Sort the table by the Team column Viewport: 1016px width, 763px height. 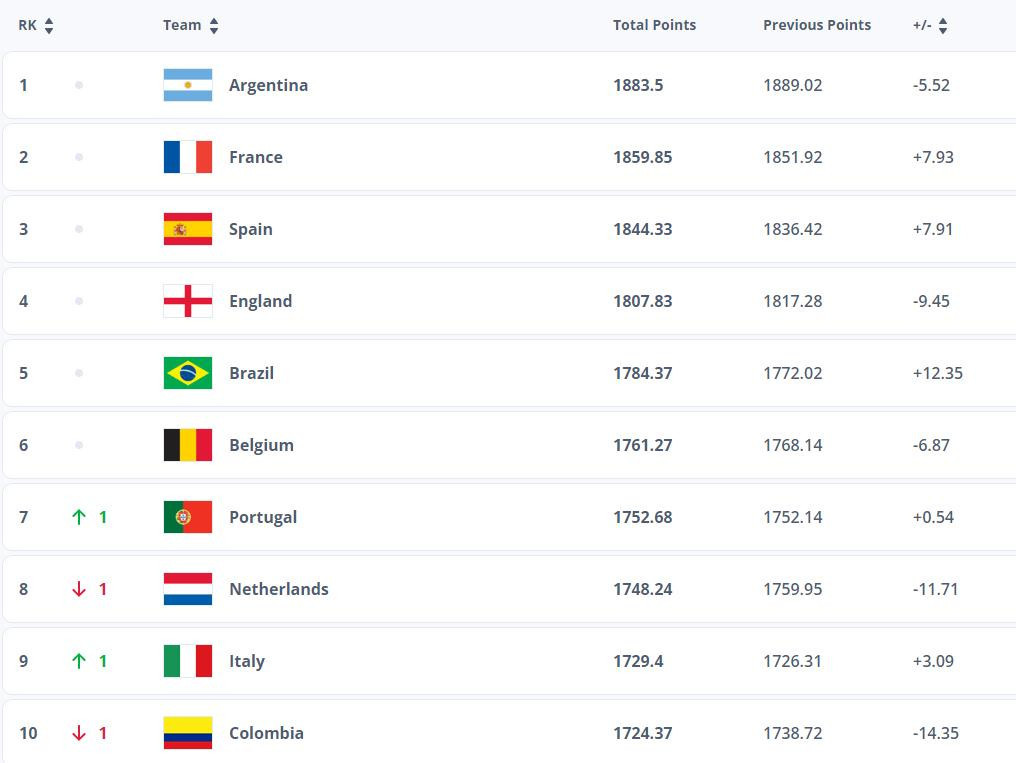(191, 25)
